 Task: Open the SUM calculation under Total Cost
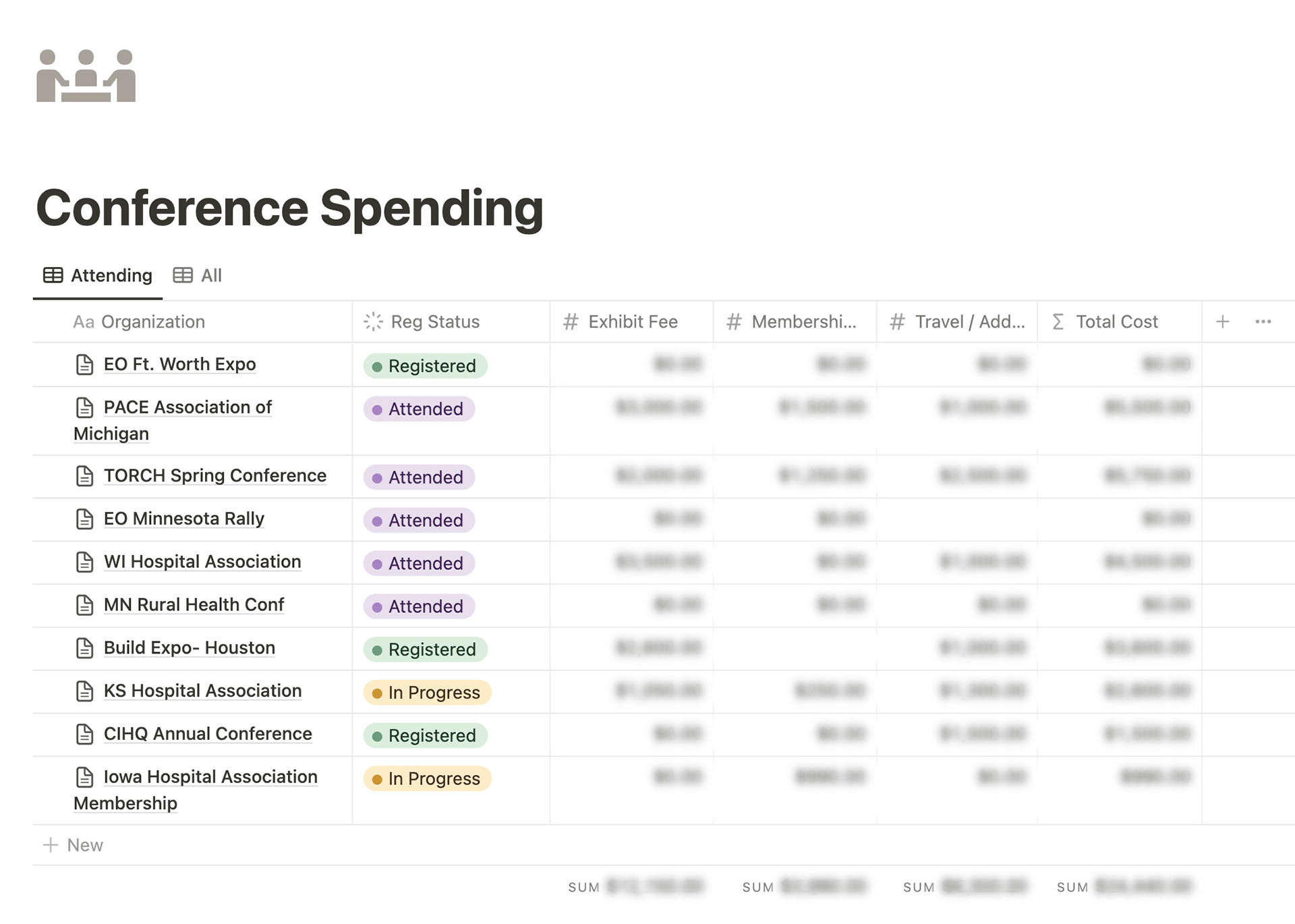point(1124,886)
